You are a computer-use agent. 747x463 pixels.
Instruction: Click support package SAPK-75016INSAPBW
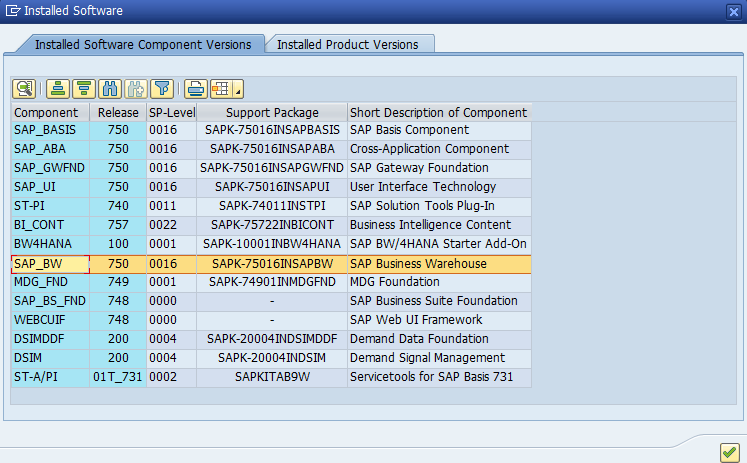click(272, 264)
